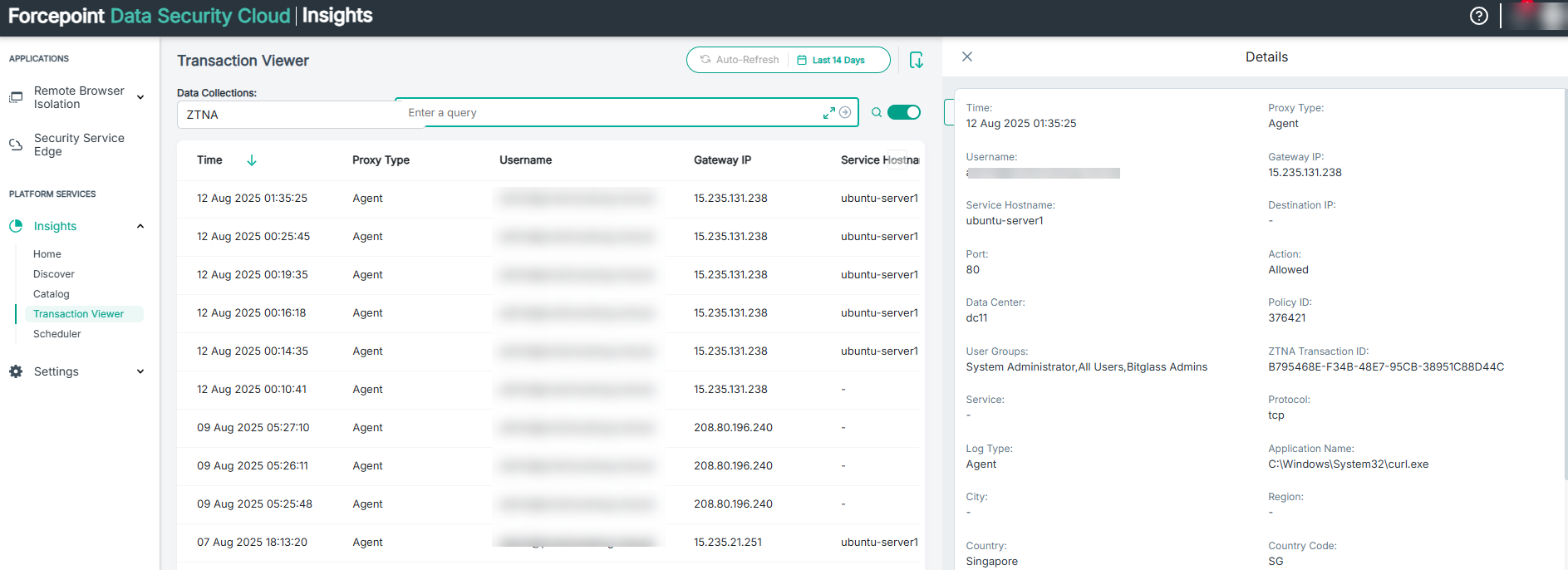Open Security Service Edge application
The width and height of the screenshot is (1568, 570).
[79, 145]
